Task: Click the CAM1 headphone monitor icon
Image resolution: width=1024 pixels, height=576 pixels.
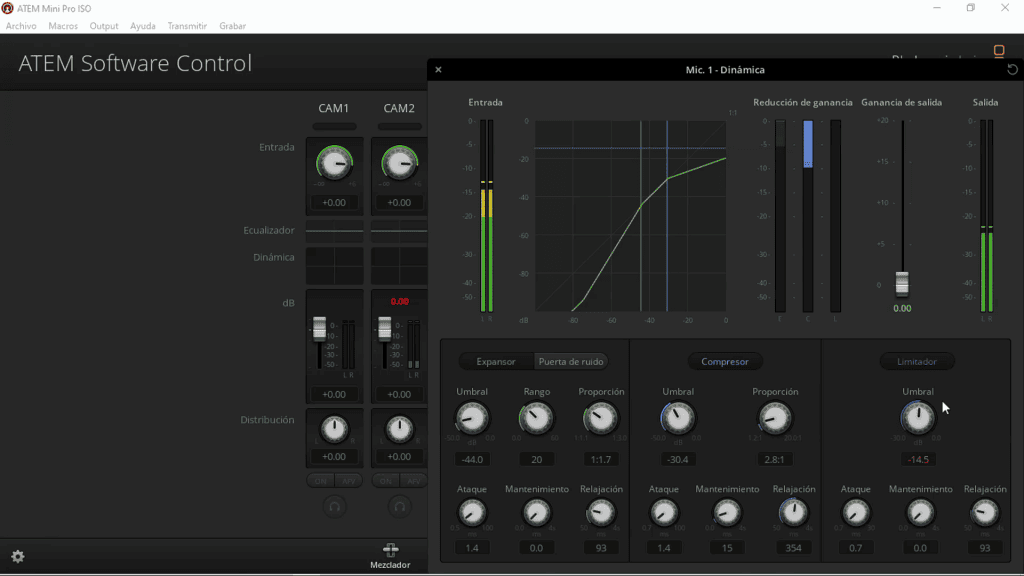Action: point(334,507)
